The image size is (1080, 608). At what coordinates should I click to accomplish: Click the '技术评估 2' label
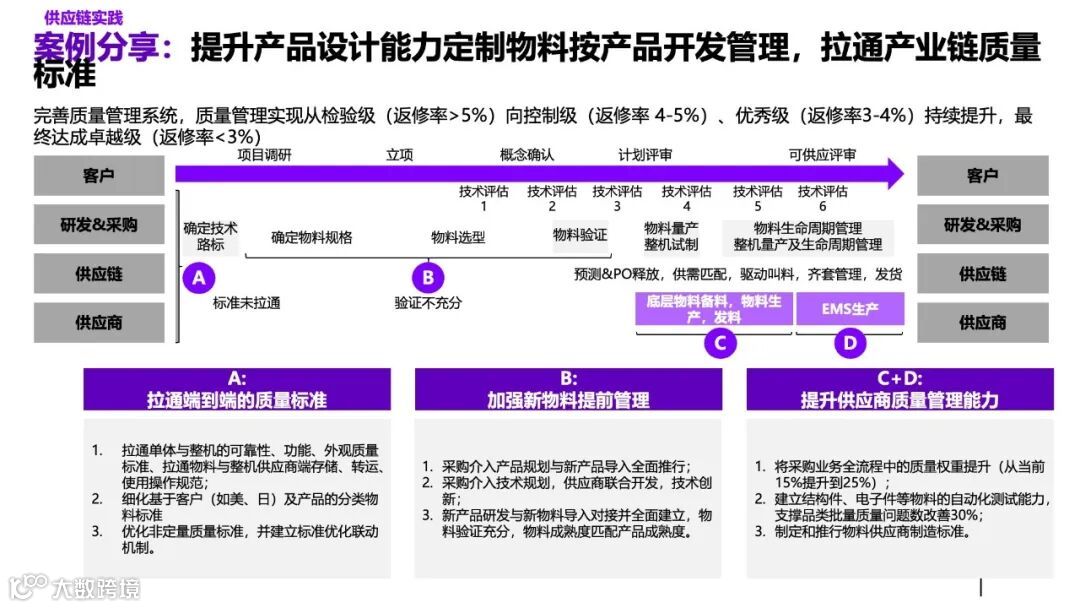tap(552, 198)
